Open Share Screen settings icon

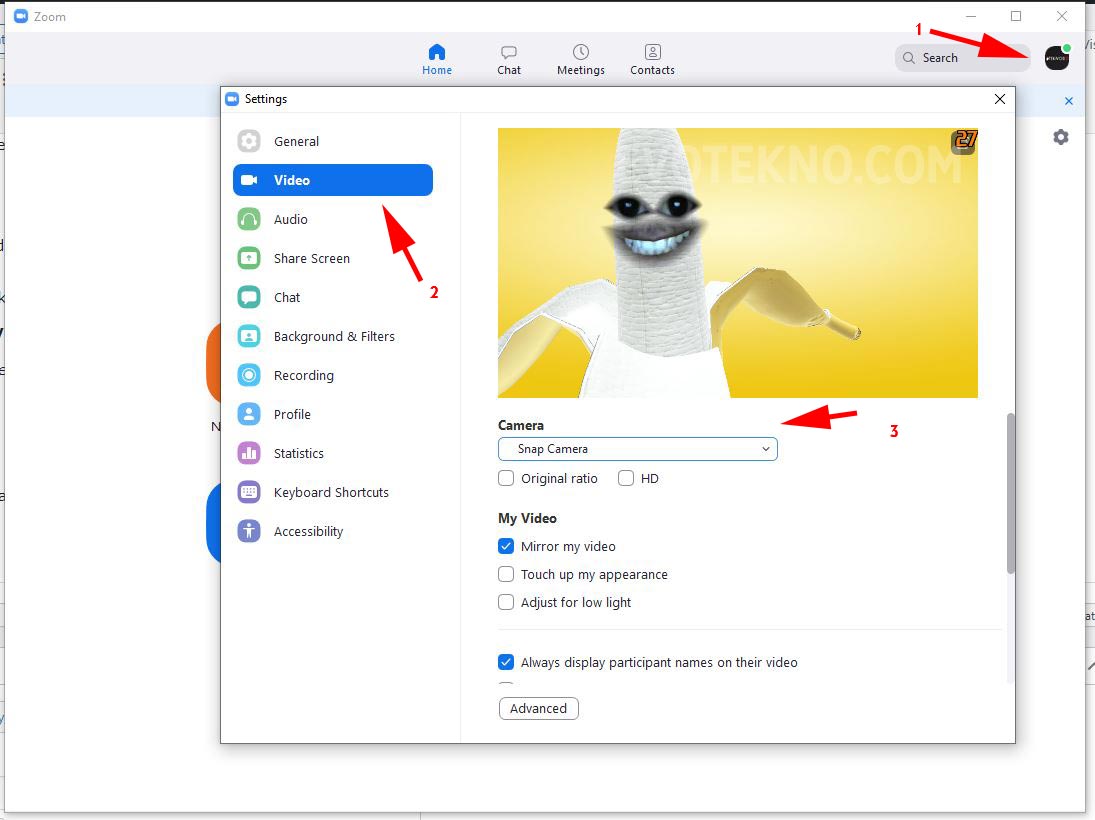(249, 258)
